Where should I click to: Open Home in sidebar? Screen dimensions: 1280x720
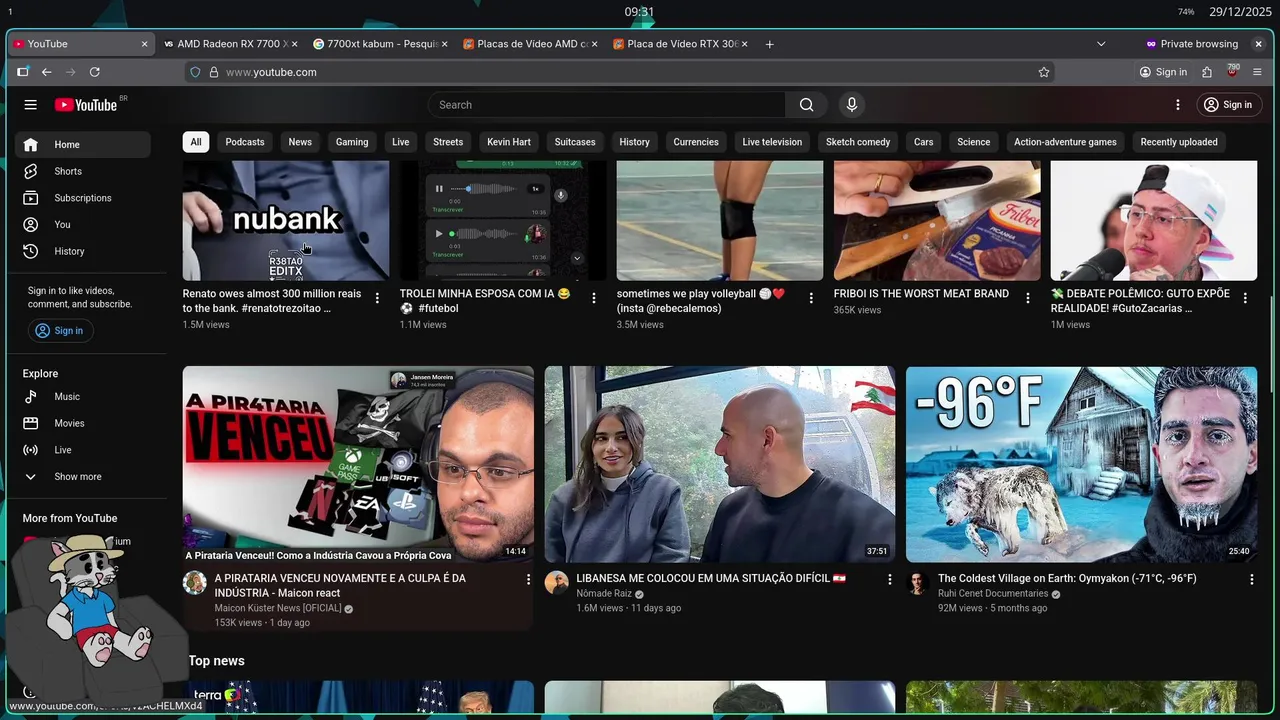82,145
